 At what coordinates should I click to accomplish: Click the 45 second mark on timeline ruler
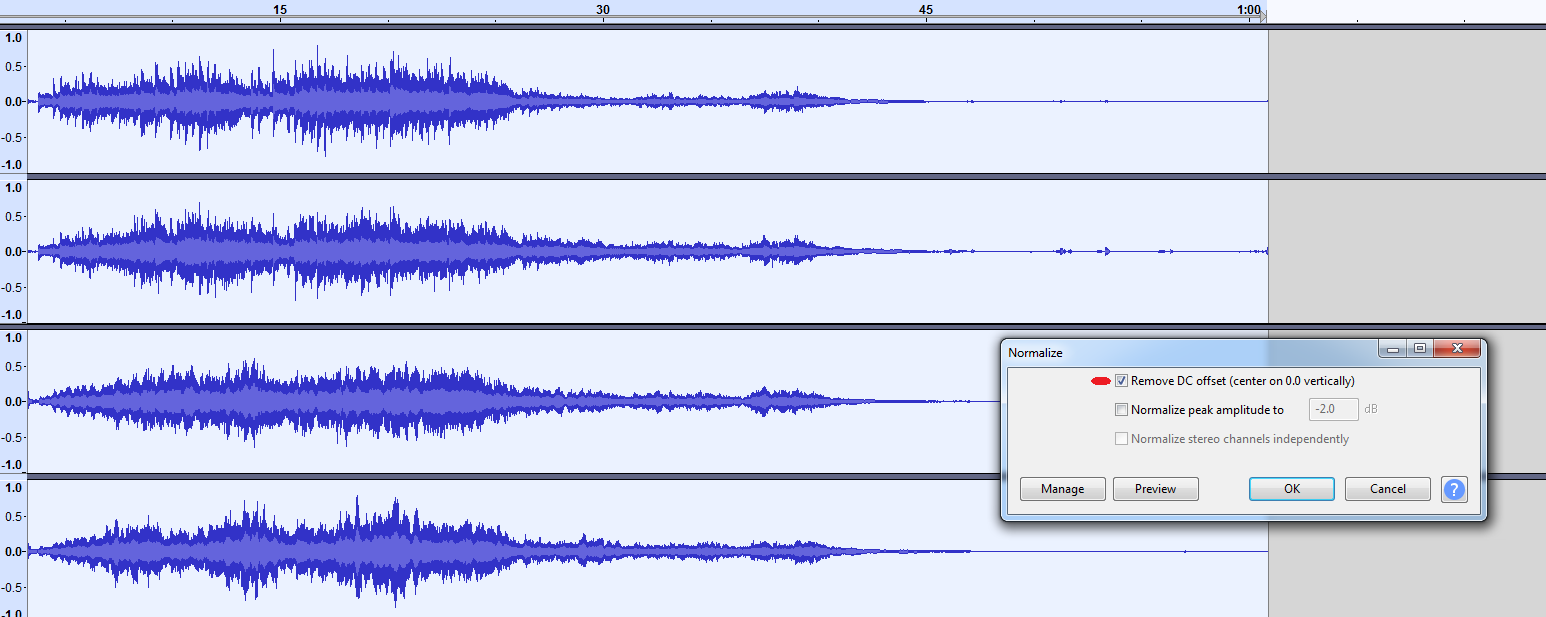(x=926, y=10)
